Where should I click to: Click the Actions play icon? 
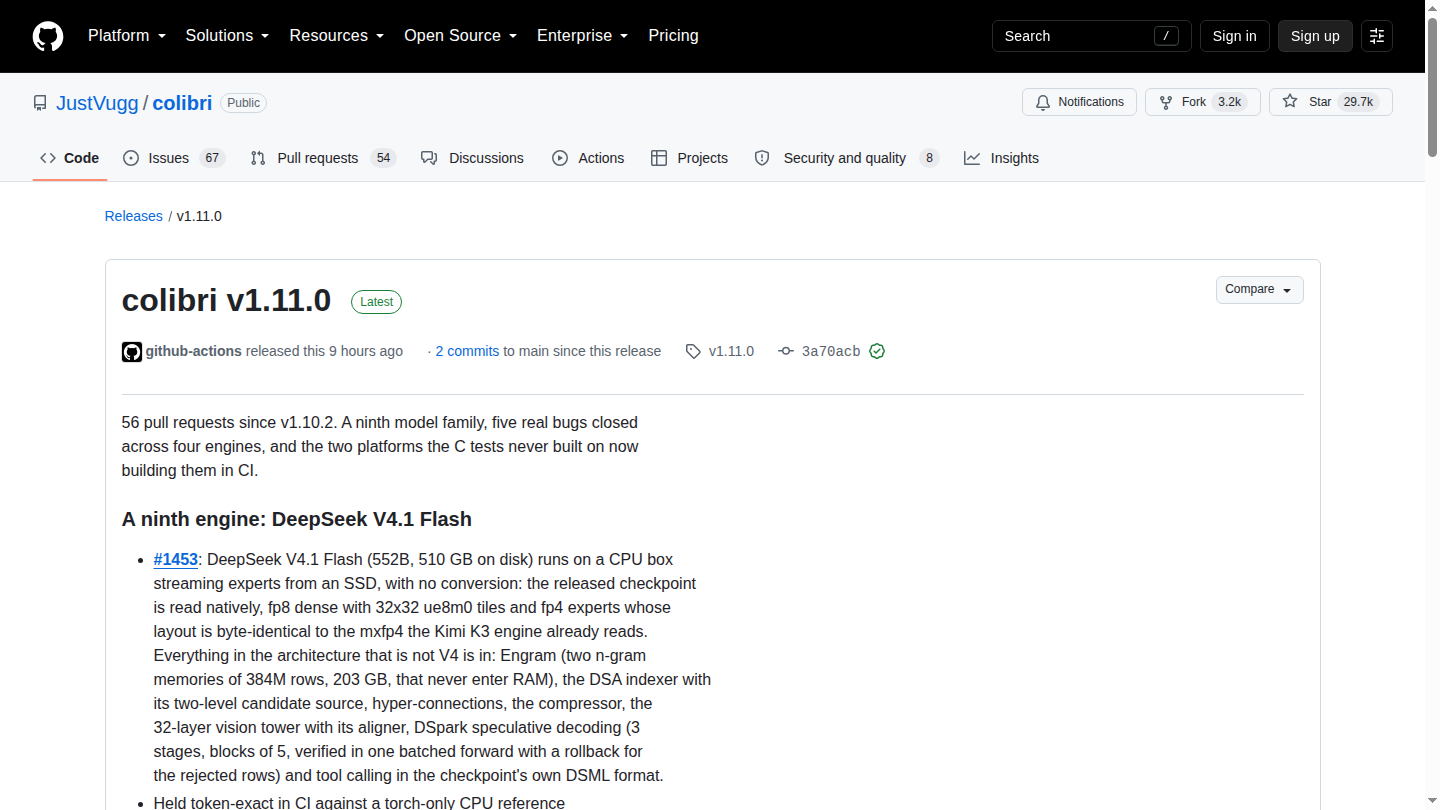[x=560, y=158]
